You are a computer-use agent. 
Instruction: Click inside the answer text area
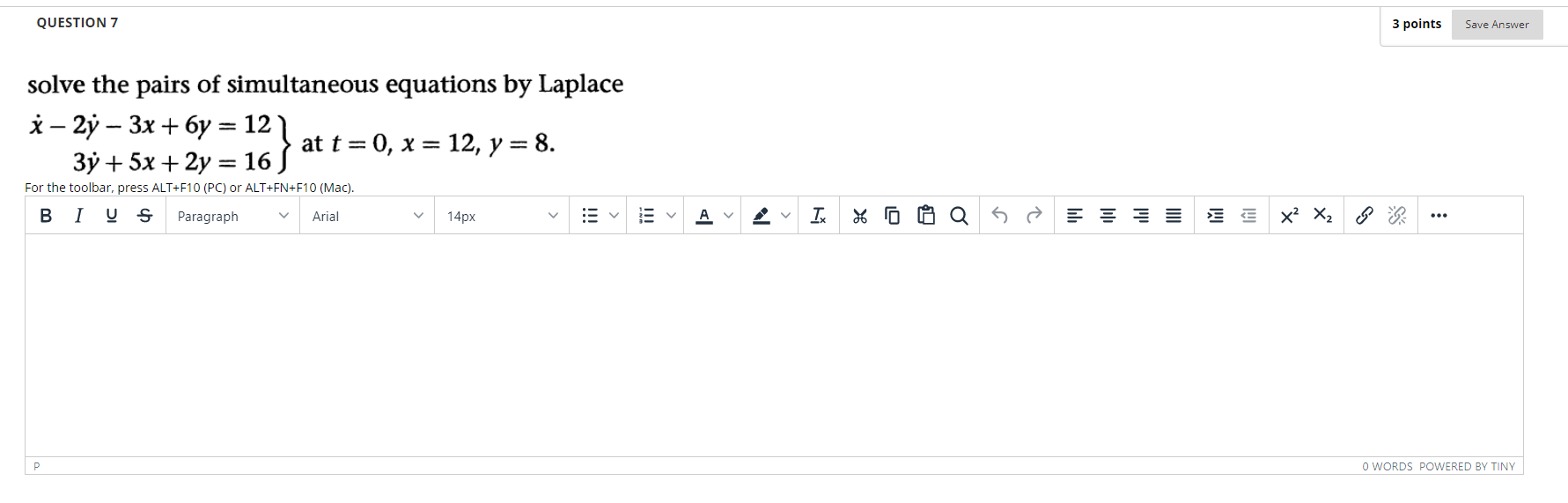(774, 345)
